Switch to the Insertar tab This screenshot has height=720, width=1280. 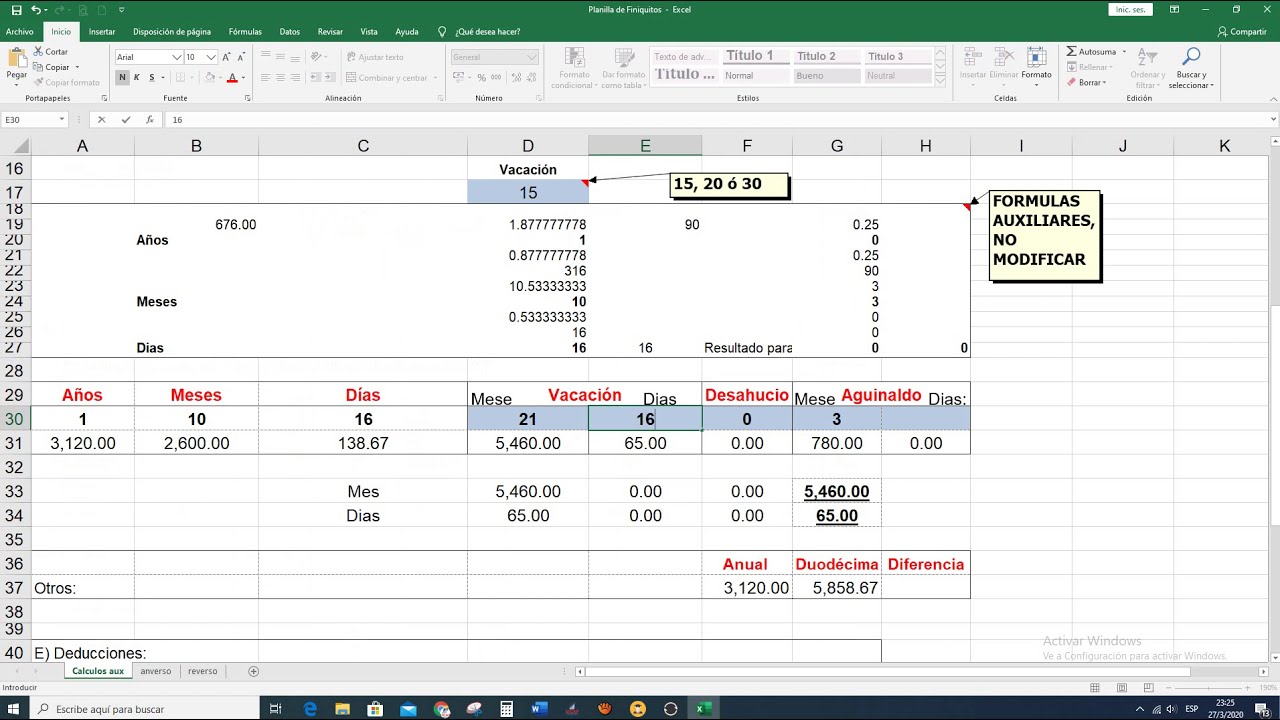coord(102,31)
